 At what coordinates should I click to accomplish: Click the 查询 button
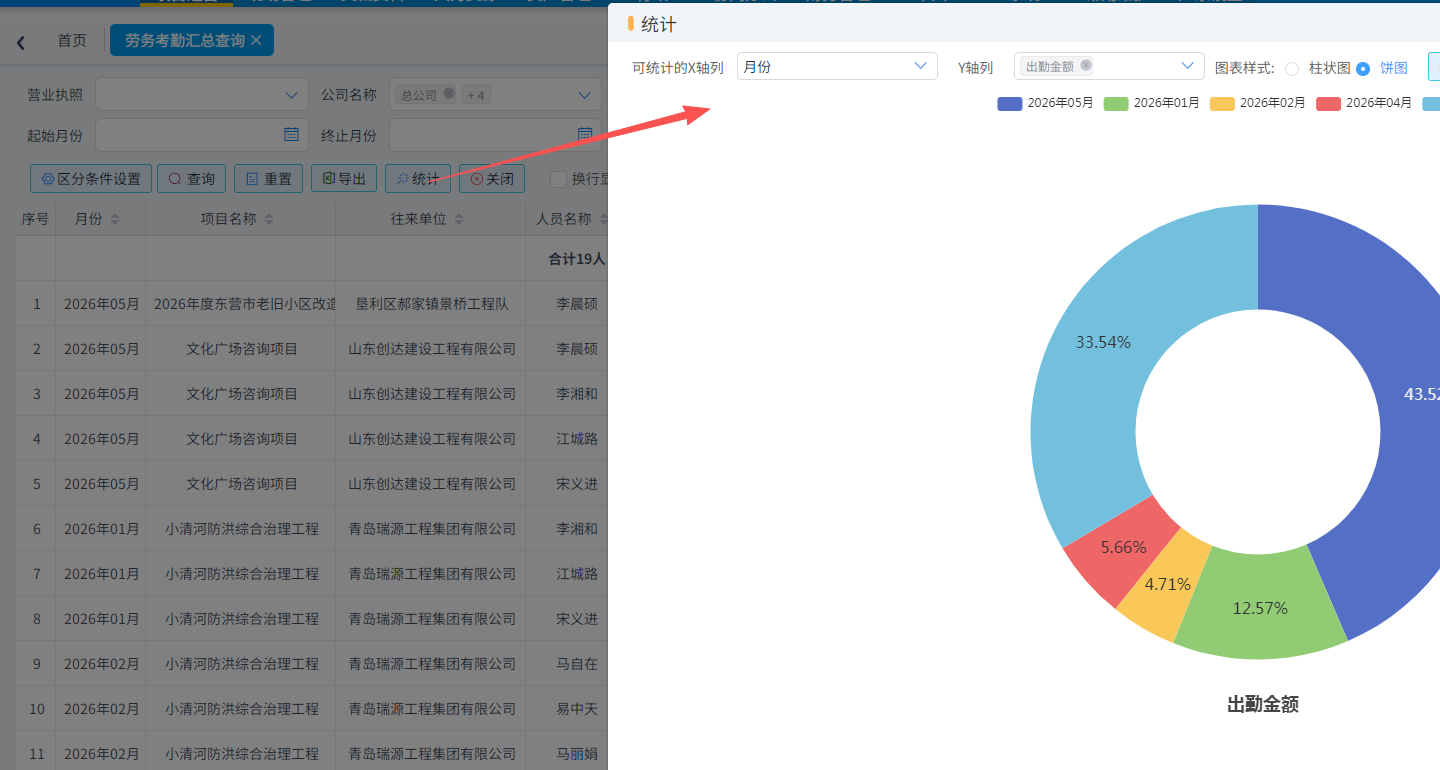click(x=192, y=179)
